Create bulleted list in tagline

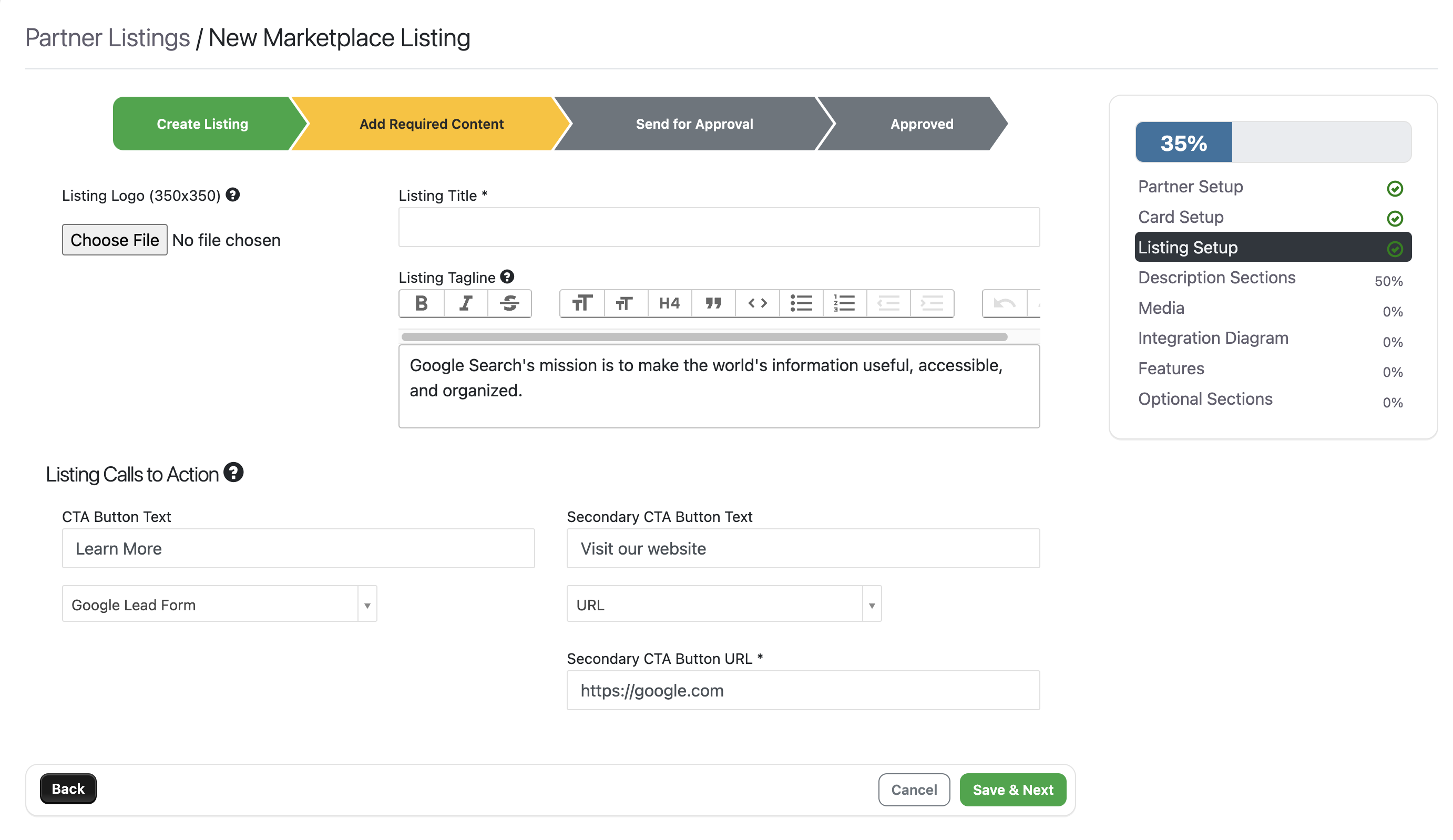pyautogui.click(x=802, y=303)
